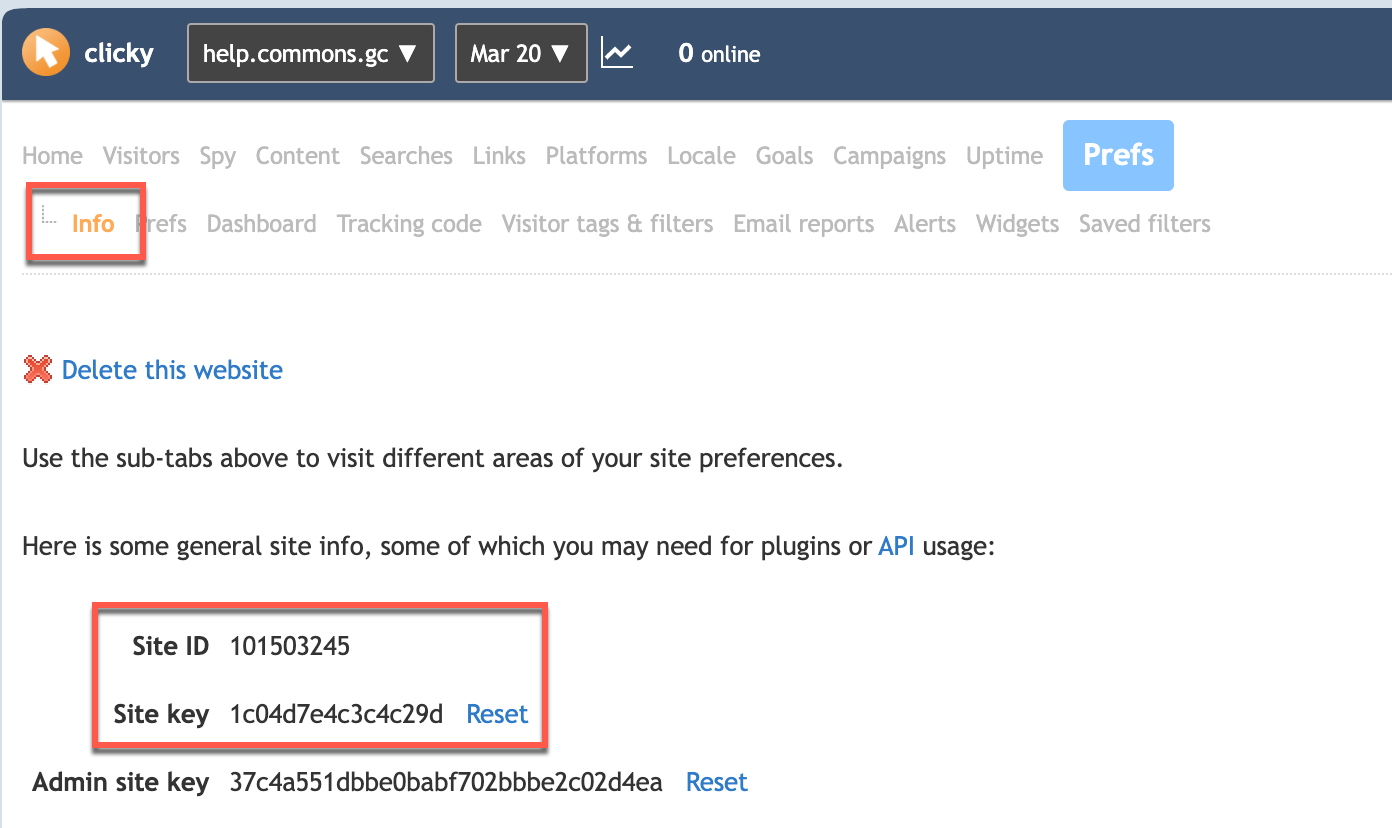Viewport: 1392px width, 828px height.
Task: Open the Uptime tab
Action: [x=1004, y=157]
